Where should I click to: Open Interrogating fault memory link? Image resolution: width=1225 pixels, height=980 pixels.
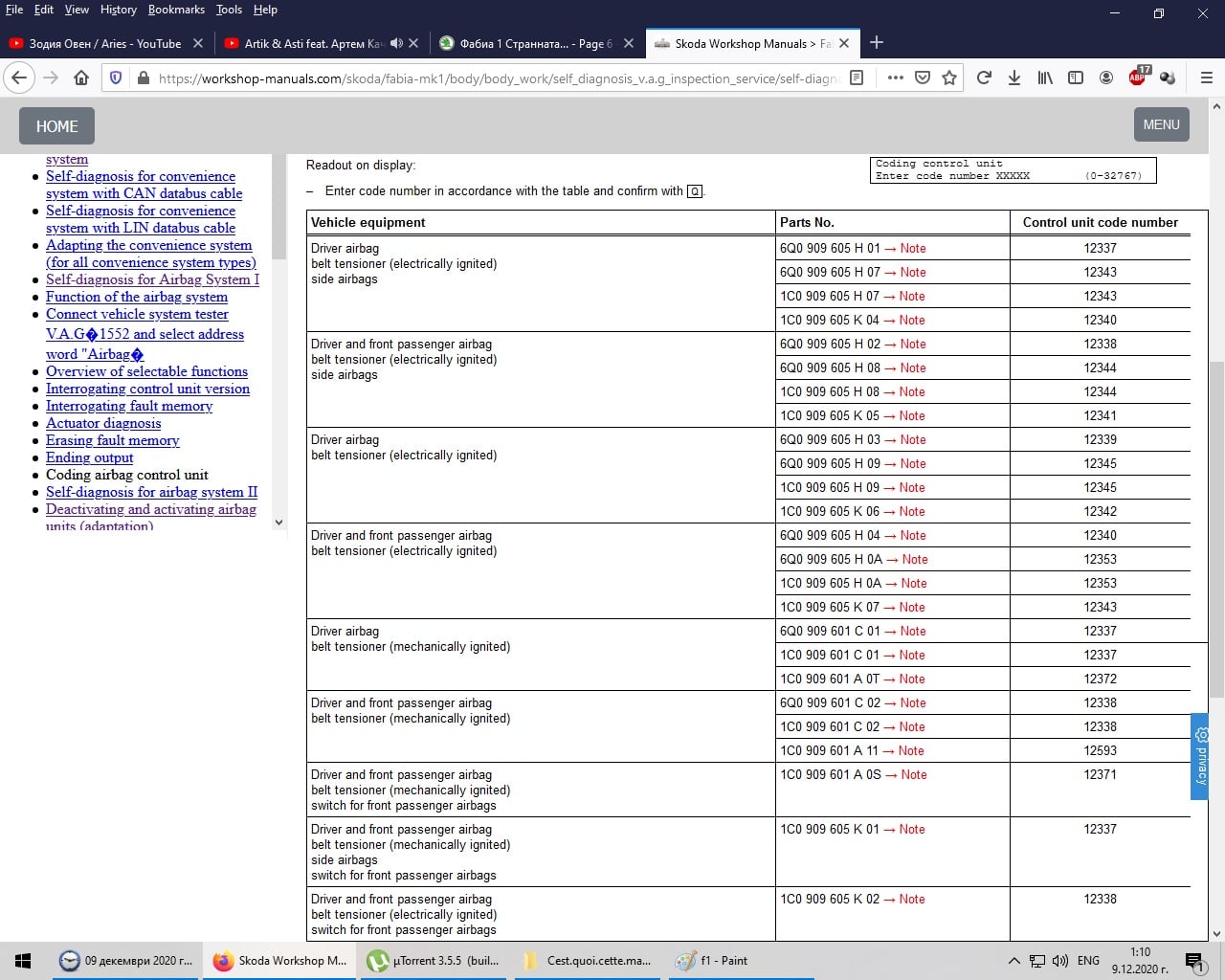tap(129, 406)
